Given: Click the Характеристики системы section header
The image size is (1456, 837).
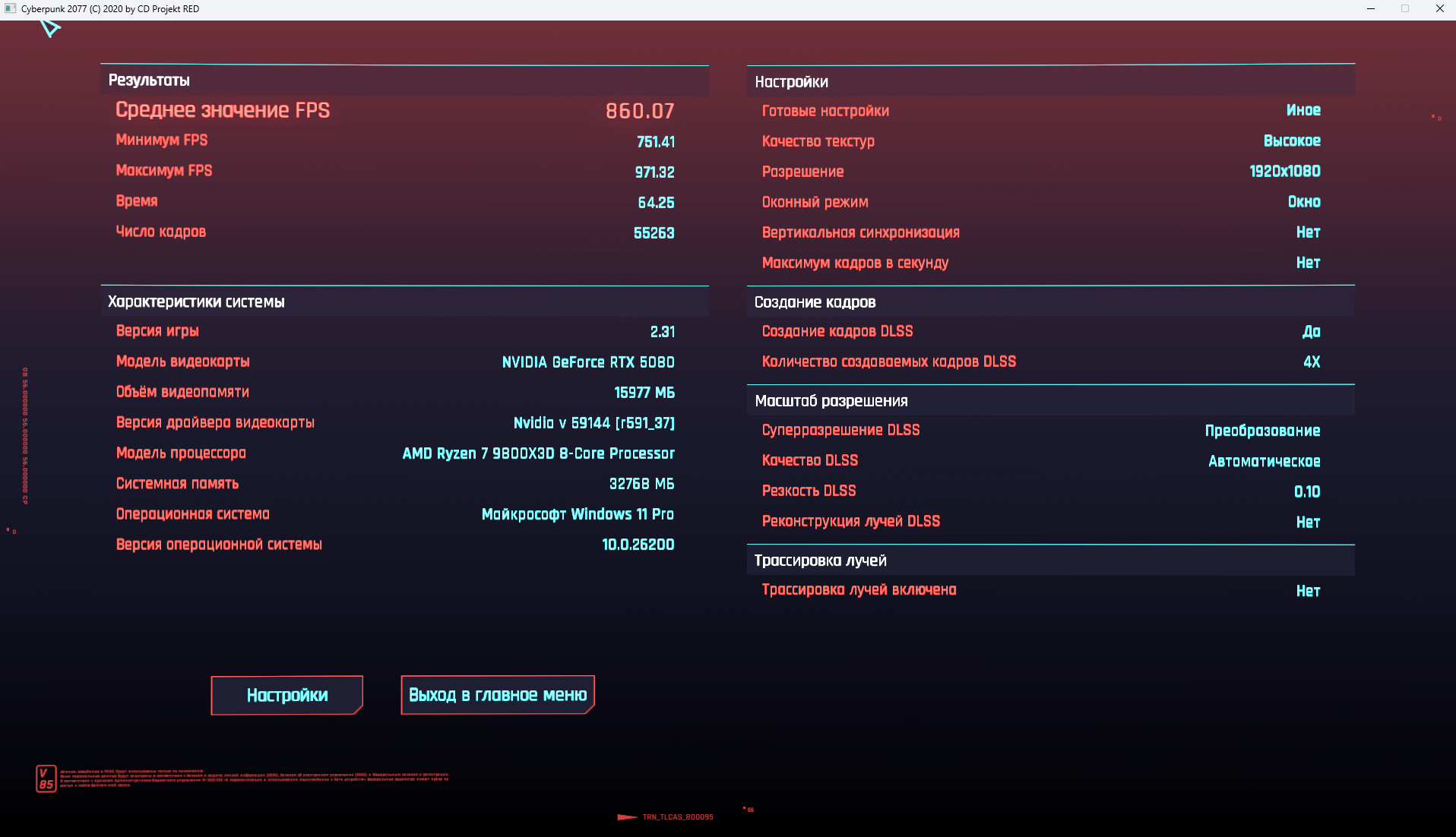Looking at the screenshot, I should click(x=404, y=302).
